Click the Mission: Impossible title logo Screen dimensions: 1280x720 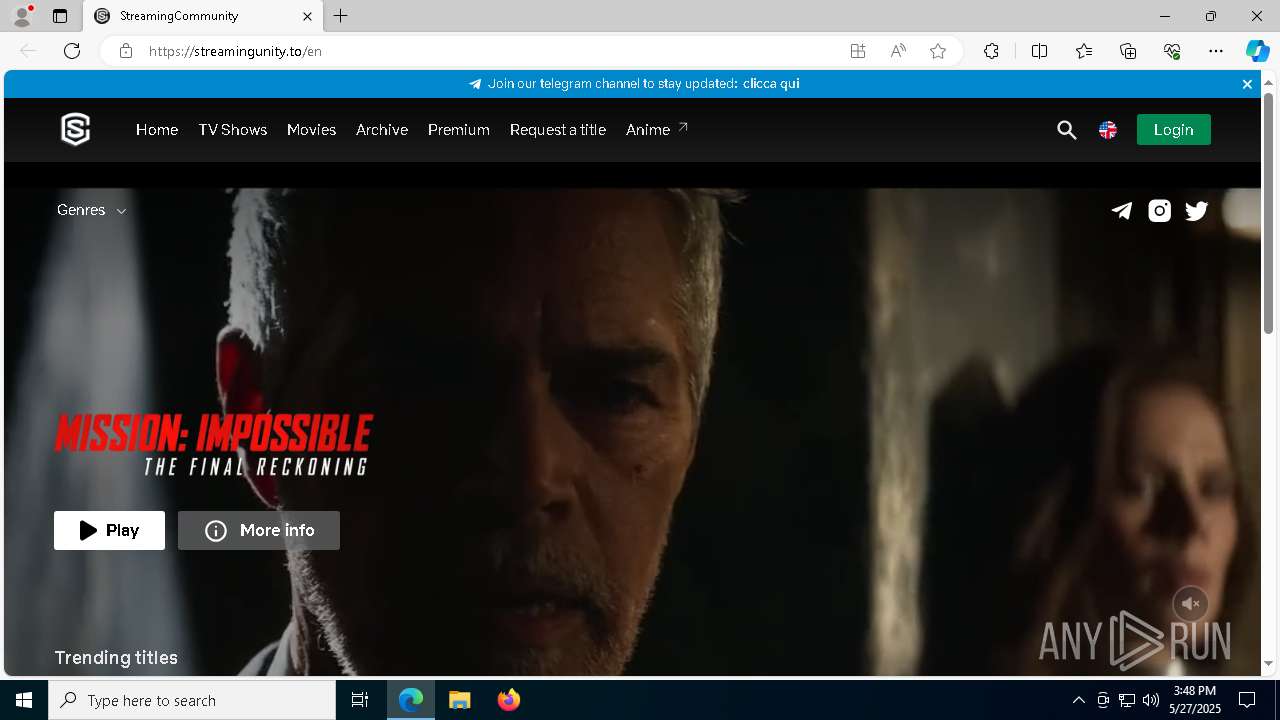(x=213, y=444)
